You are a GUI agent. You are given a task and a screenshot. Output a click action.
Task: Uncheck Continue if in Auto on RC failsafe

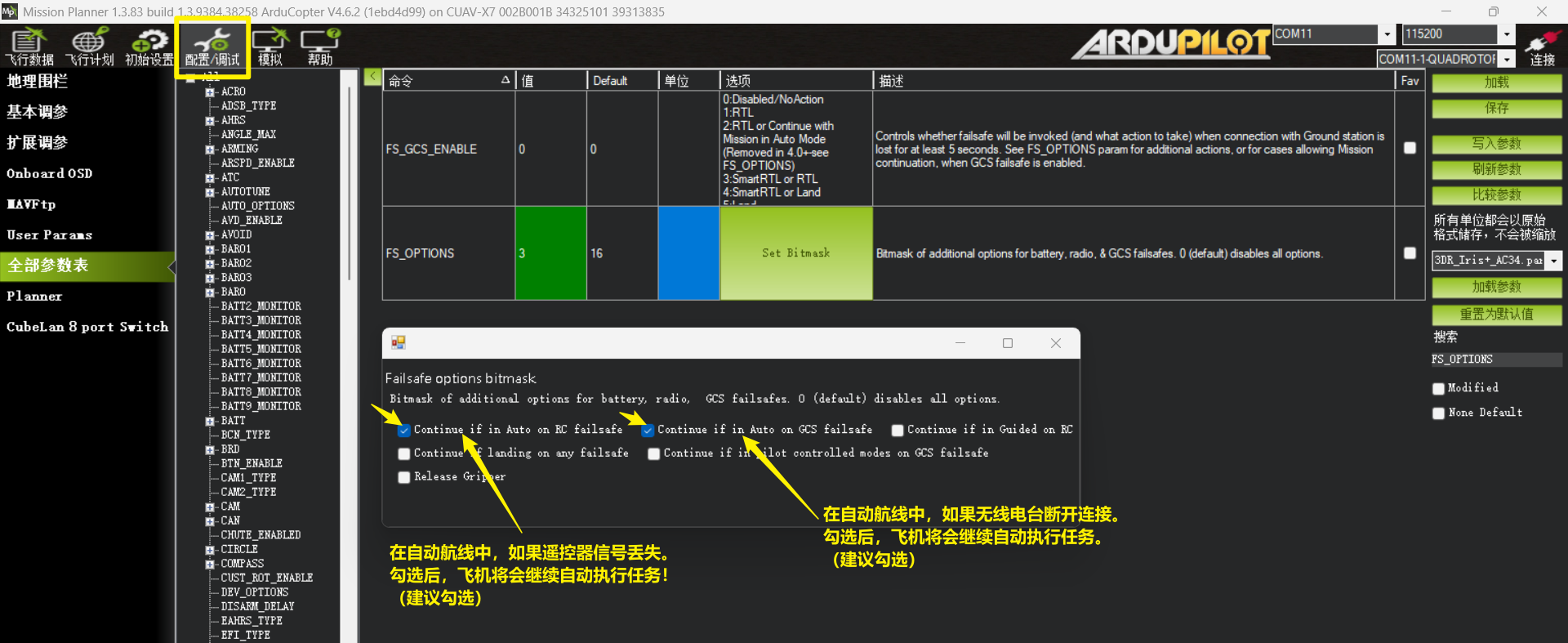point(404,431)
